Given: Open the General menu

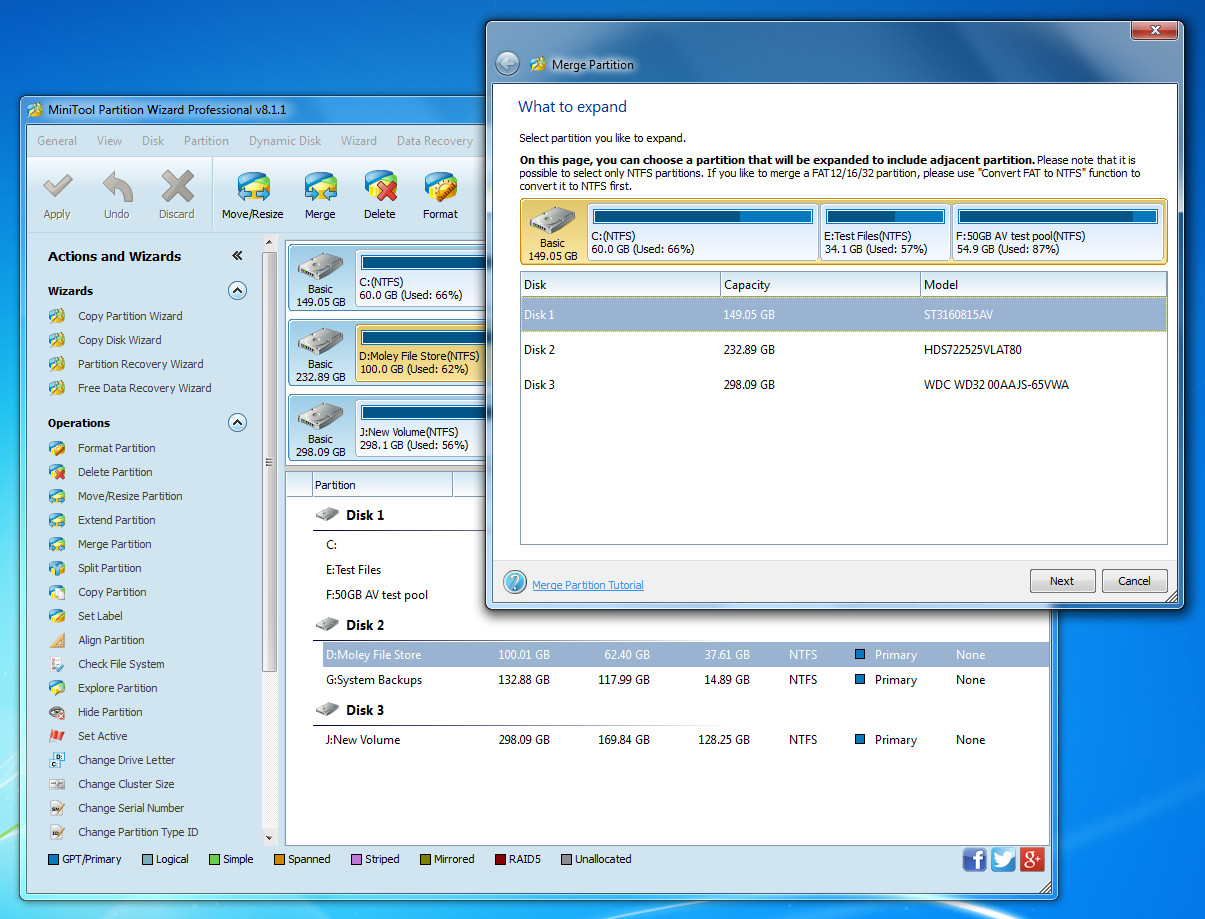Looking at the screenshot, I should click(x=57, y=141).
